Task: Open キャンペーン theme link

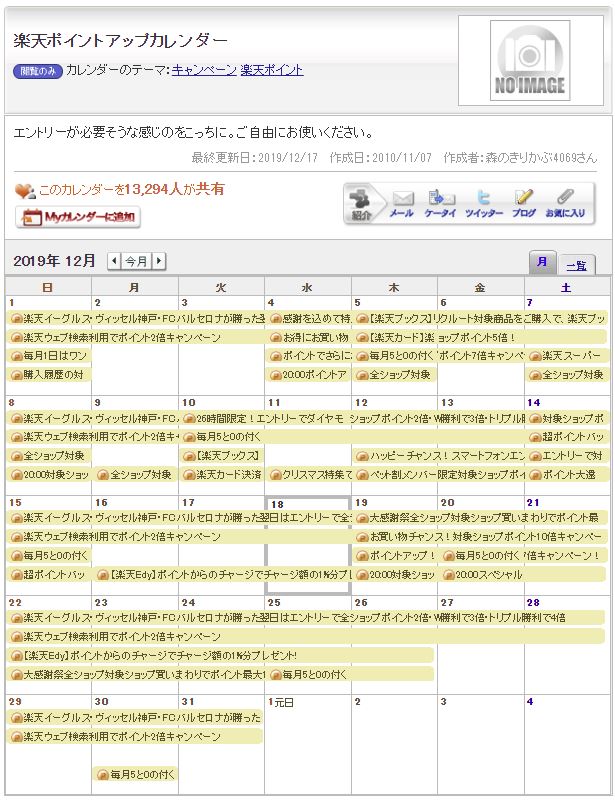Action: click(x=204, y=70)
